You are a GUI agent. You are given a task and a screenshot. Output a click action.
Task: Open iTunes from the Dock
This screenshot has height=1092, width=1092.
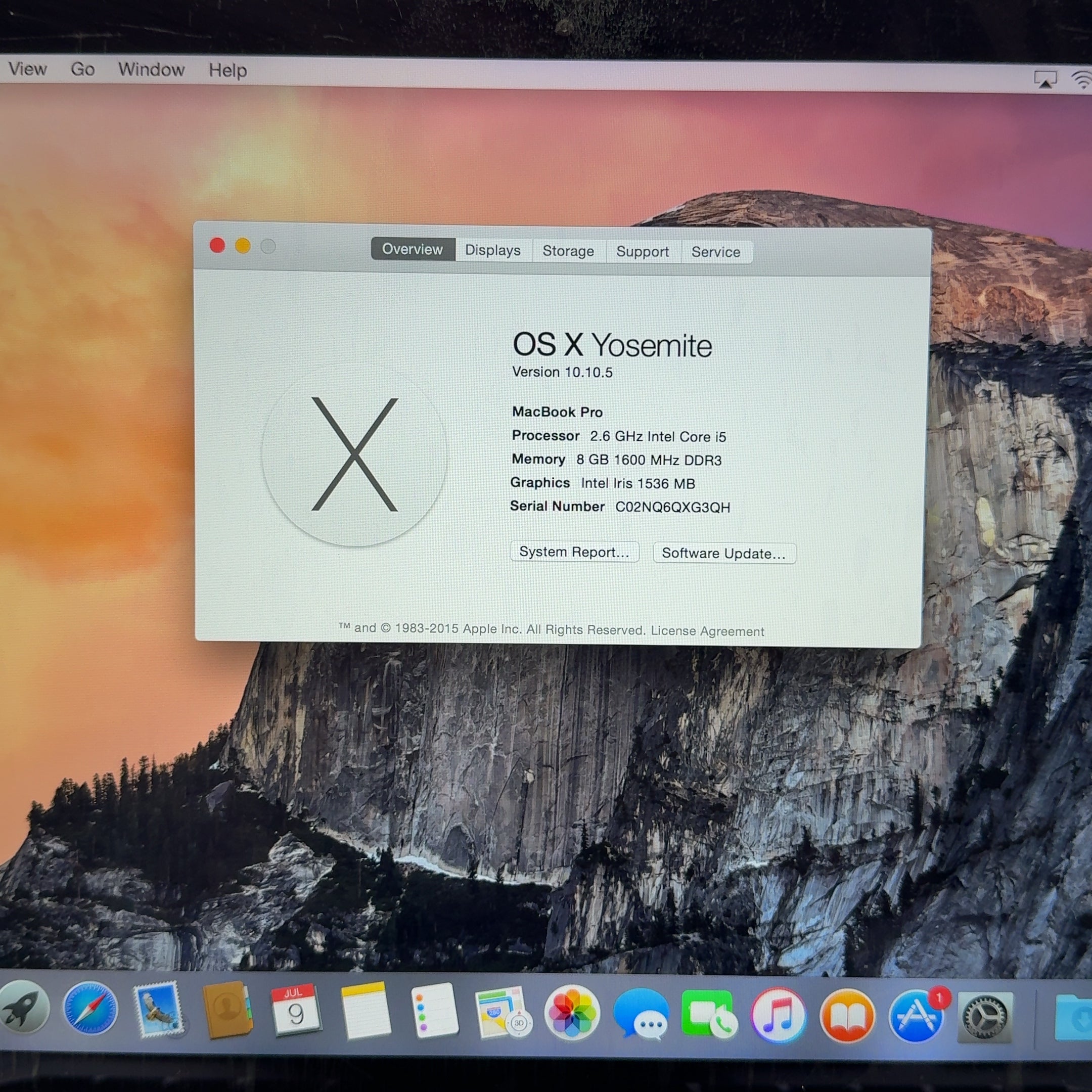pos(779,1015)
